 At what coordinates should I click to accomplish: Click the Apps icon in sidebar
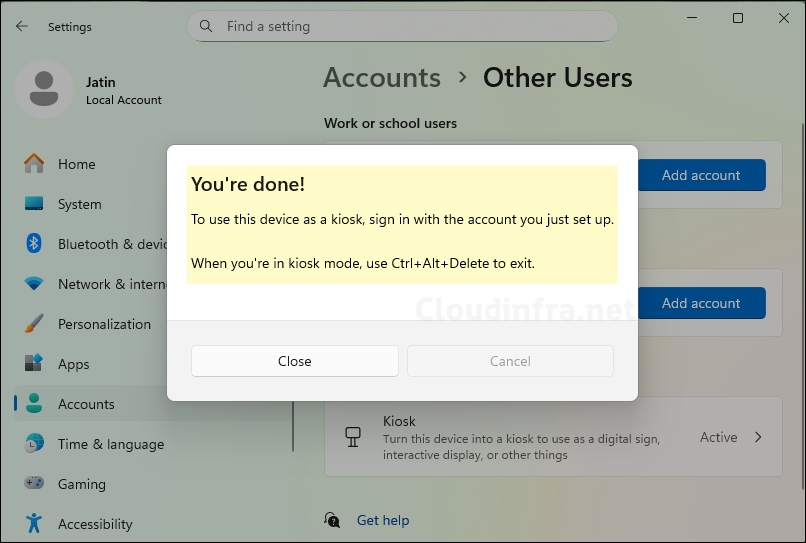(x=34, y=364)
